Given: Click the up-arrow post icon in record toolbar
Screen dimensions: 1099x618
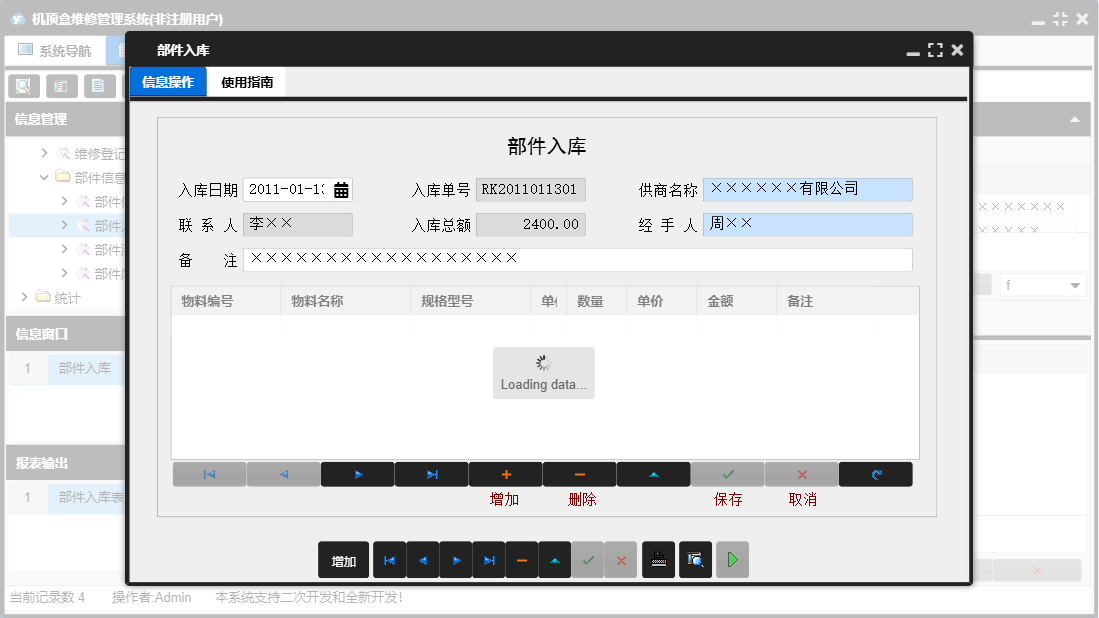Looking at the screenshot, I should click(x=653, y=473).
